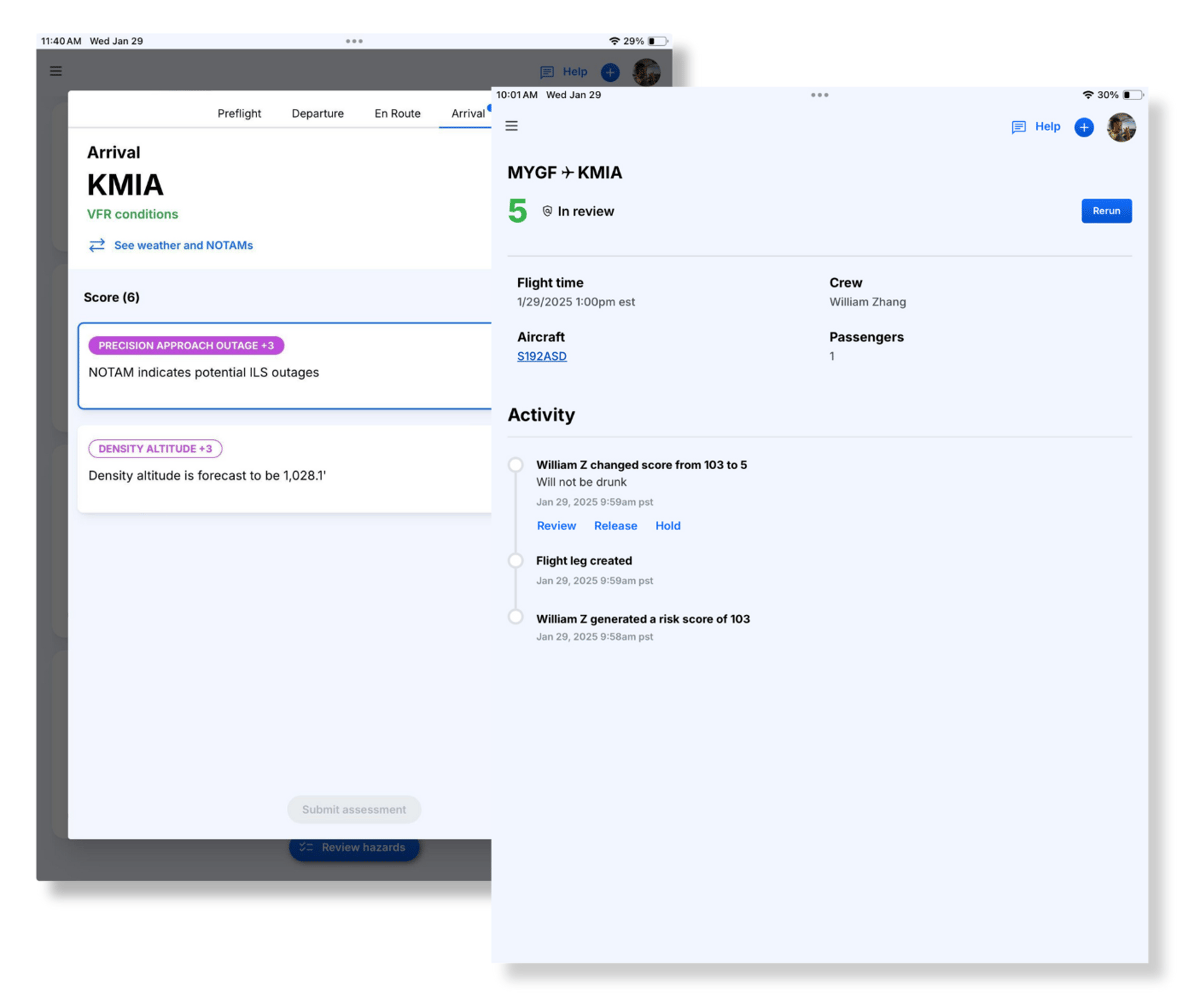Open the user profile avatar
1200x1003 pixels.
pyautogui.click(x=1121, y=127)
